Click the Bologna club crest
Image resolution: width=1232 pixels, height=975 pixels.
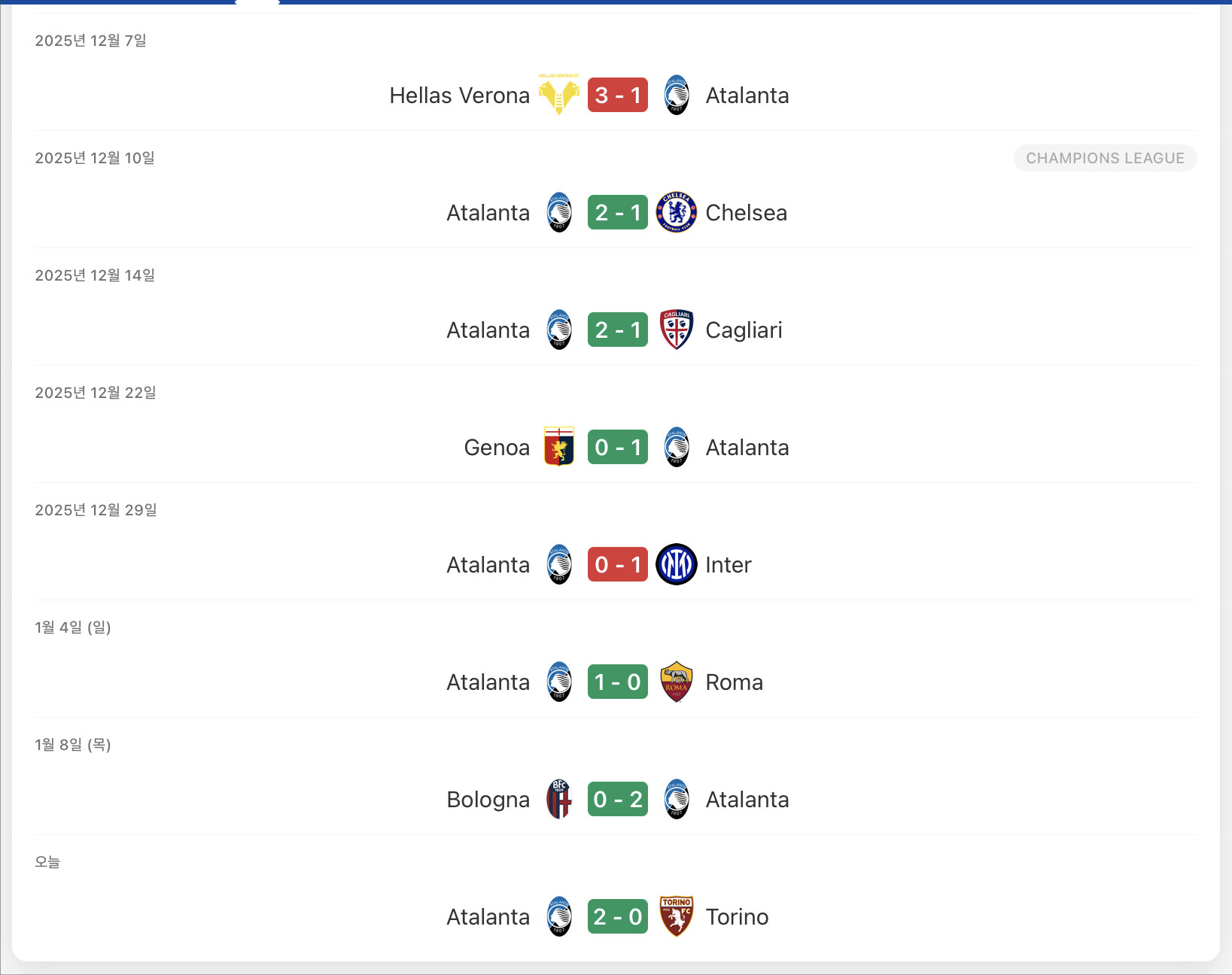point(558,799)
